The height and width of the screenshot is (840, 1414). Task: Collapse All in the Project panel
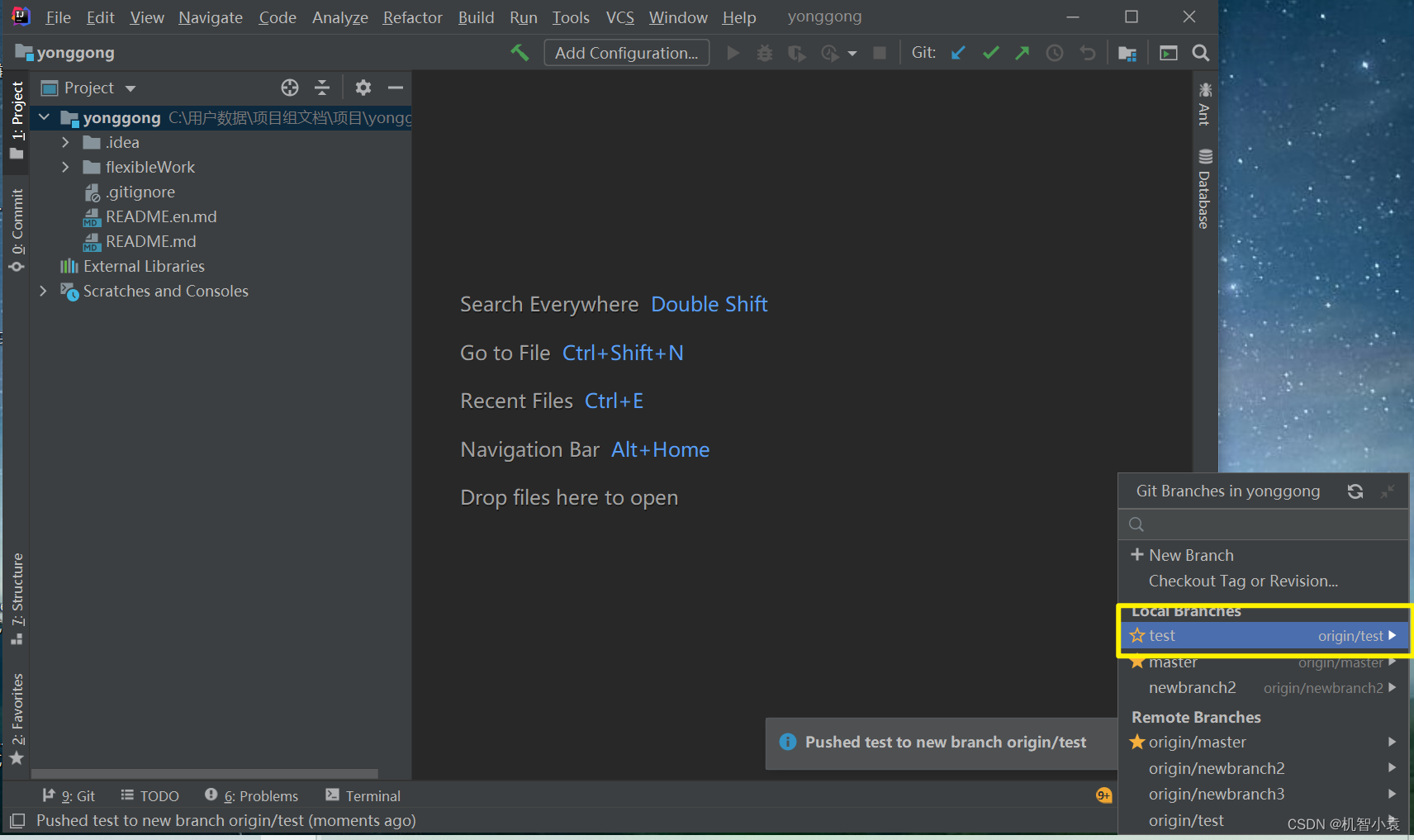322,87
